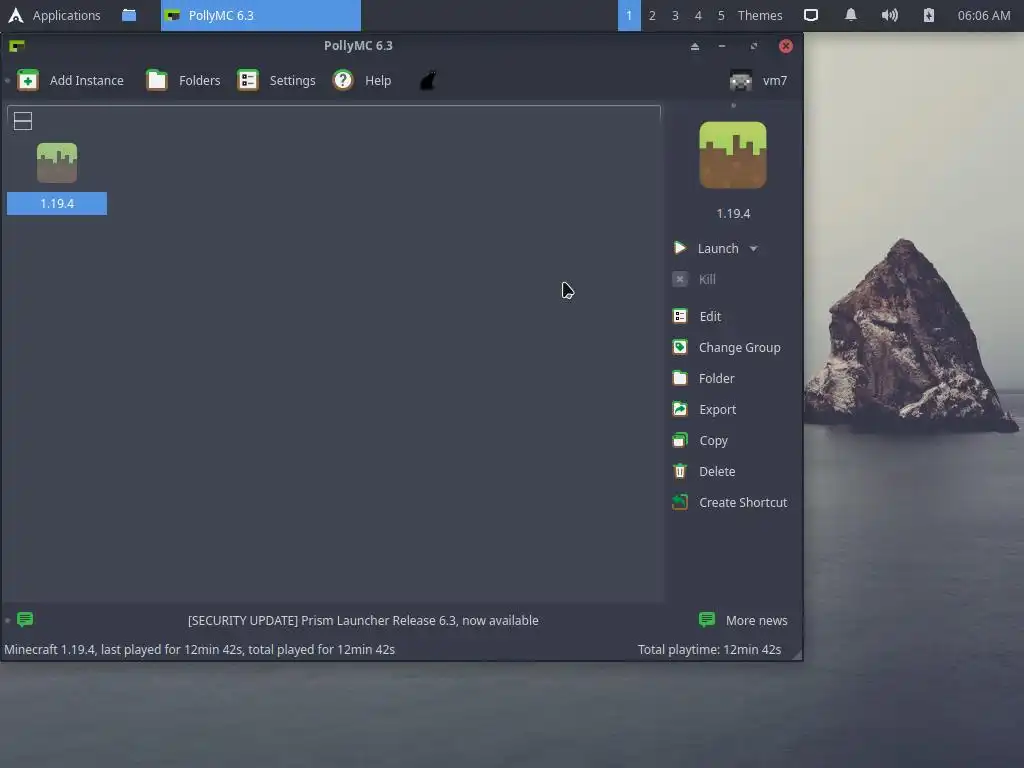Click the Kill button
This screenshot has width=1024, height=768.
pyautogui.click(x=694, y=280)
